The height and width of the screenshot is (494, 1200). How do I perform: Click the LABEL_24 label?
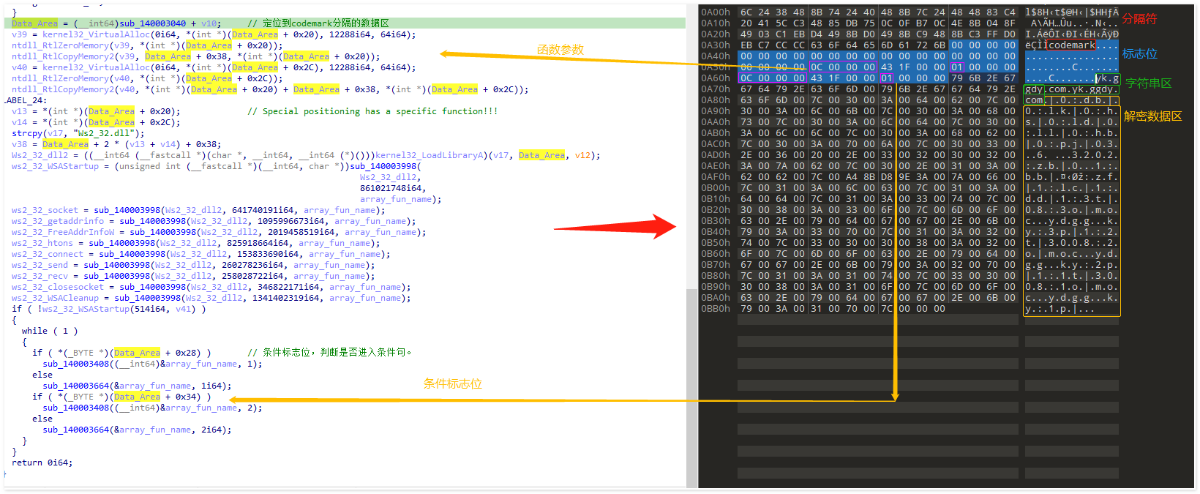[x=24, y=100]
